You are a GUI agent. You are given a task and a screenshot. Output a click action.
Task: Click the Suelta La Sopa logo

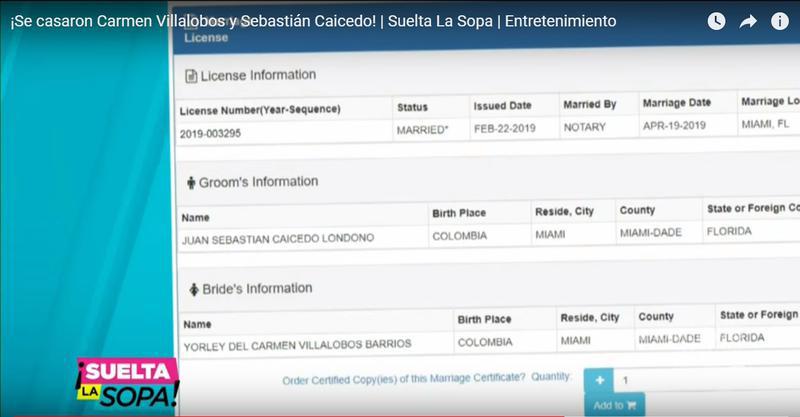click(x=128, y=383)
